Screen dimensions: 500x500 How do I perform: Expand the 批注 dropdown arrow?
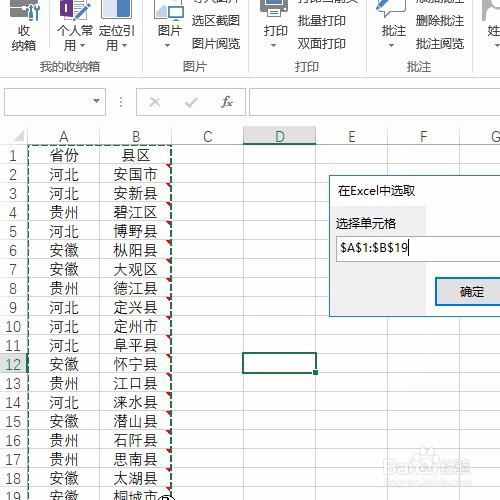pyautogui.click(x=391, y=45)
